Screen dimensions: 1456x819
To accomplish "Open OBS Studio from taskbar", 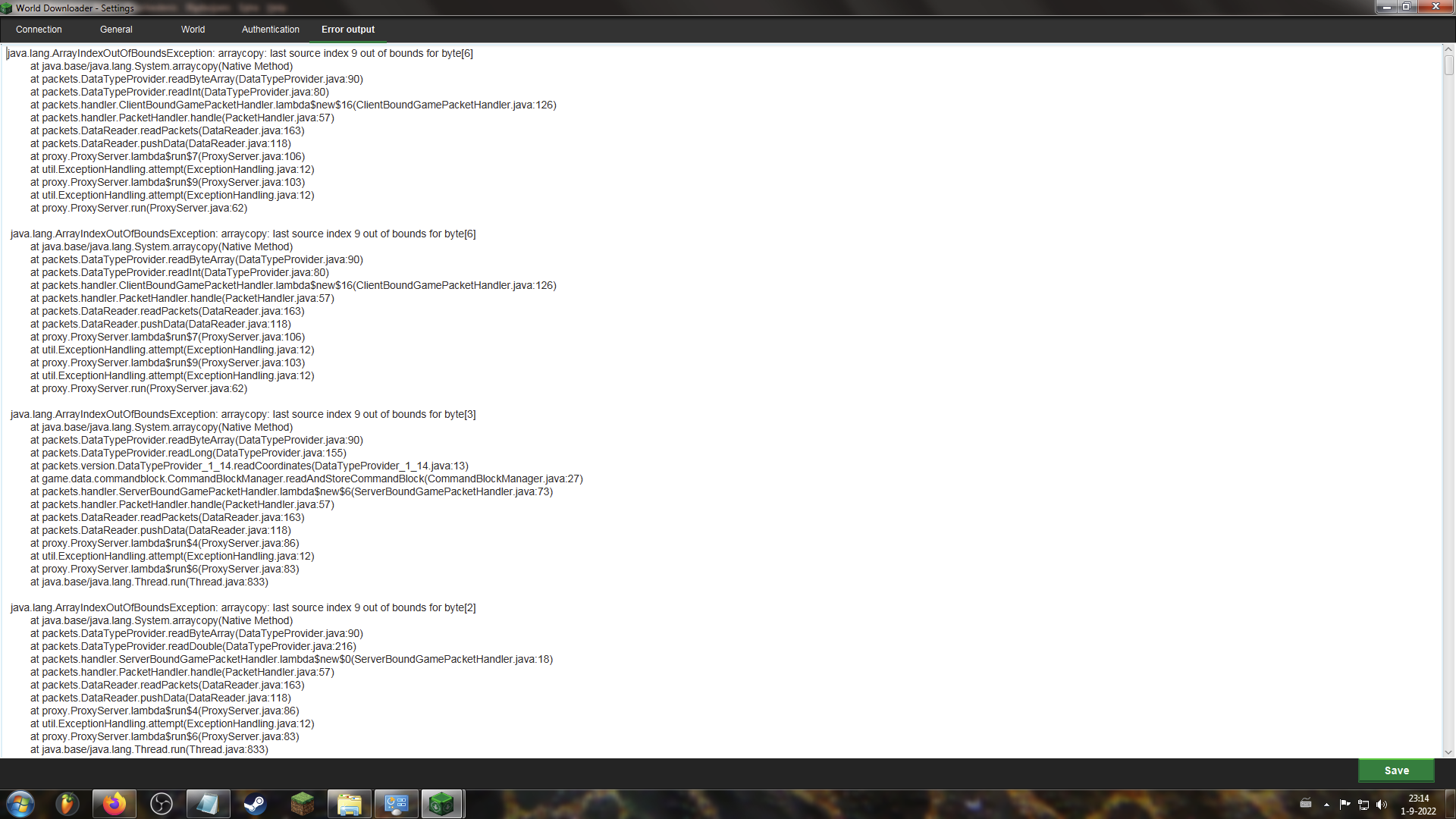I will click(162, 804).
